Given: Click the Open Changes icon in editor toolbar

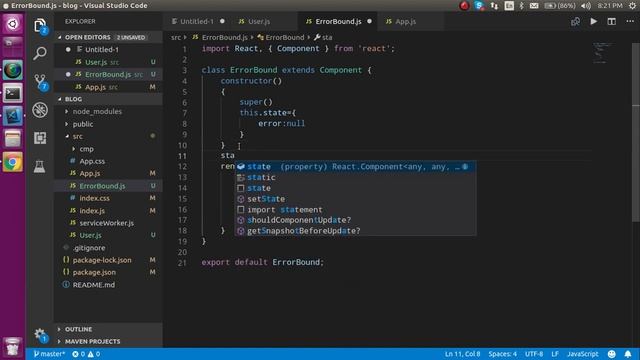Looking at the screenshot, I should click(x=576, y=21).
